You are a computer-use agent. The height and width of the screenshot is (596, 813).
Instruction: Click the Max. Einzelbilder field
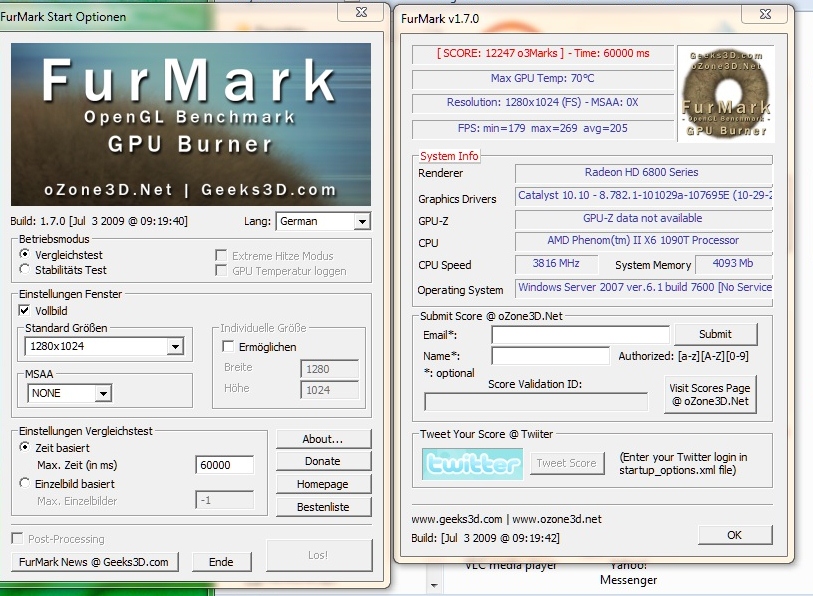[x=225, y=500]
